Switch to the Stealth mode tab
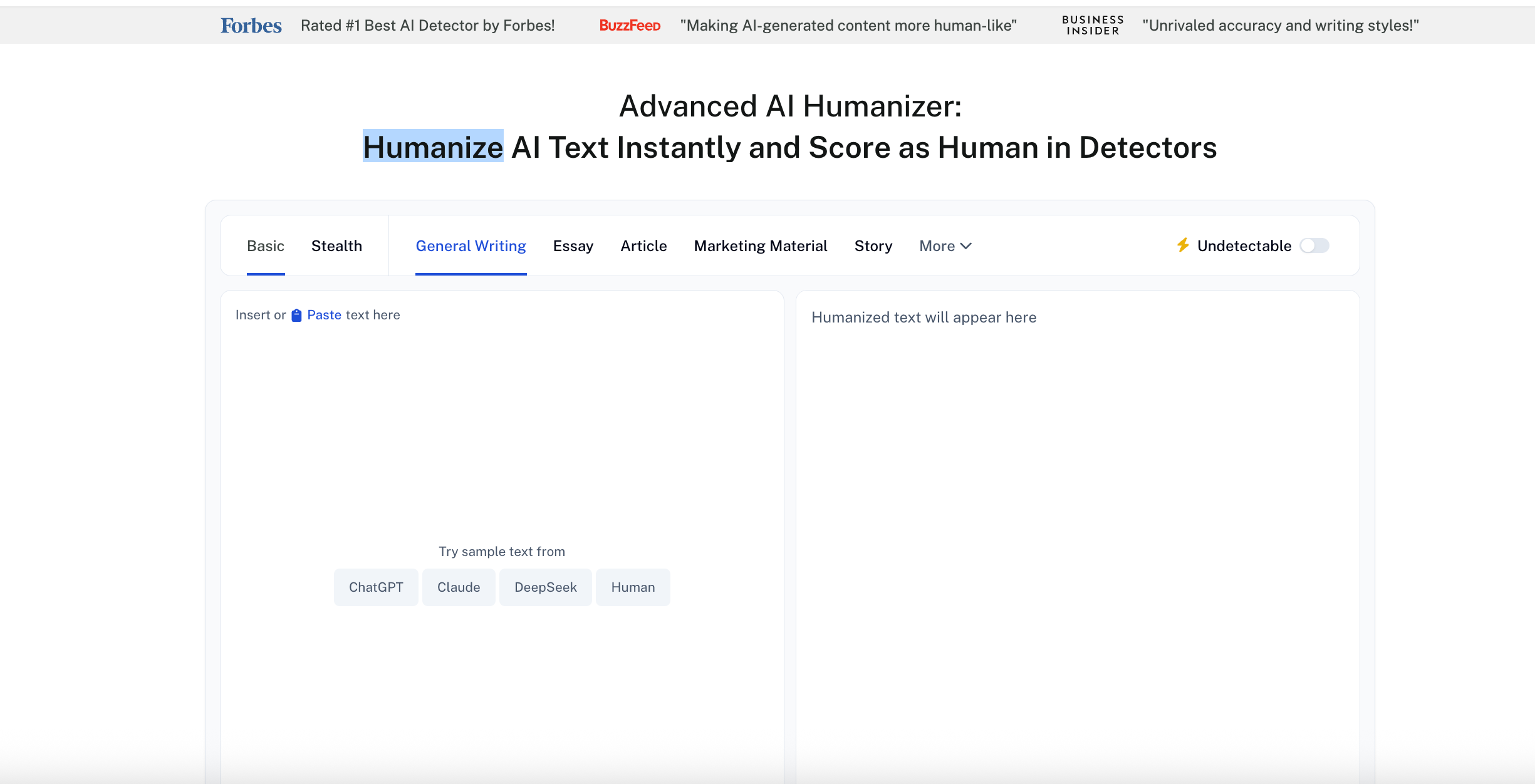The height and width of the screenshot is (784, 1535). pos(336,246)
